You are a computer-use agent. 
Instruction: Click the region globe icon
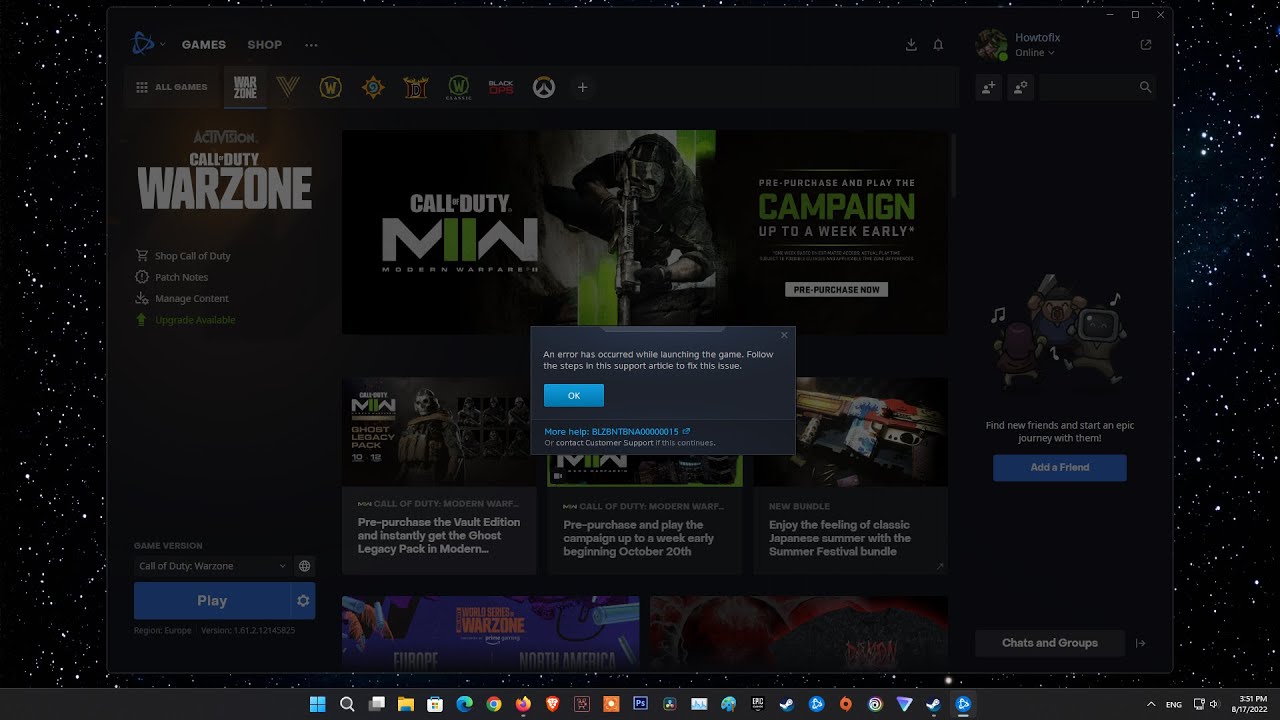pyautogui.click(x=304, y=566)
